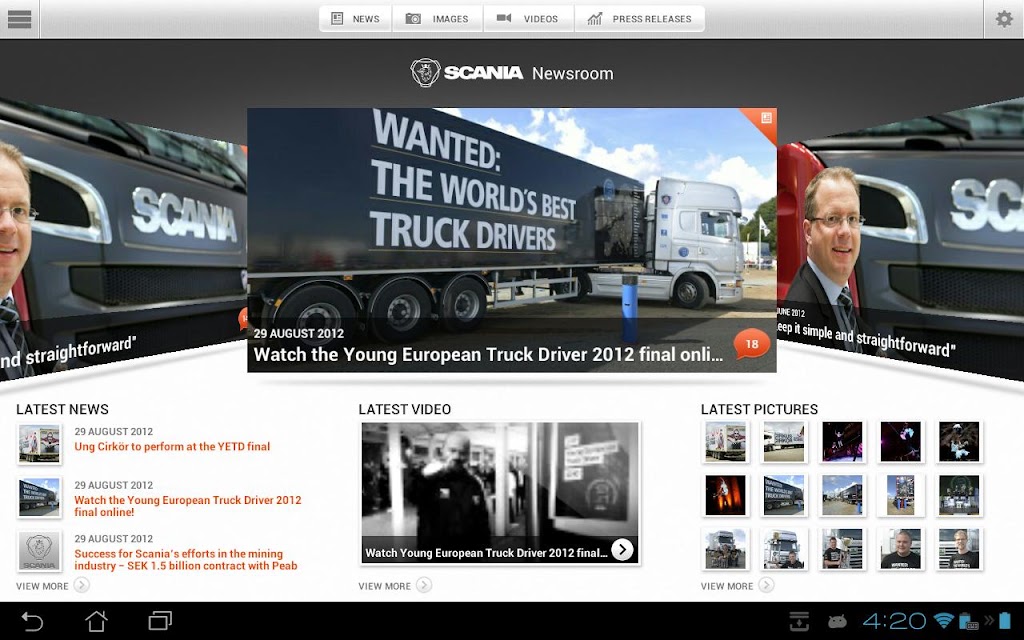
Task: Open fourth picture in Latest Pictures top row
Action: click(x=901, y=442)
